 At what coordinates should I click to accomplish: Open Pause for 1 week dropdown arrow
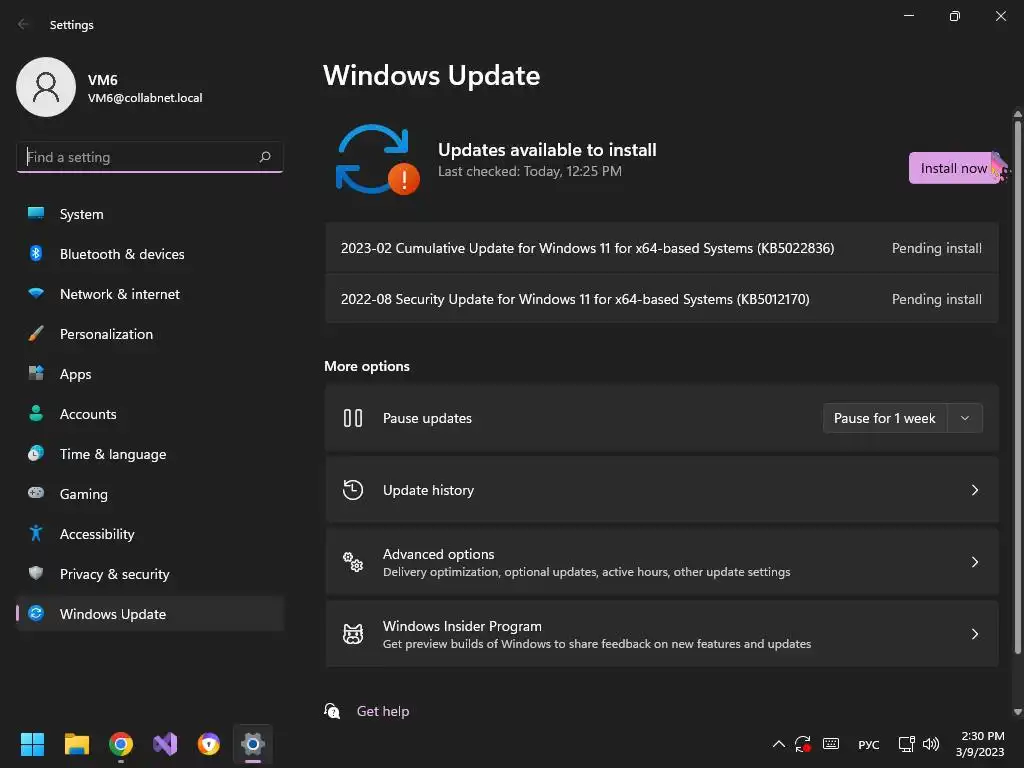[x=965, y=418]
